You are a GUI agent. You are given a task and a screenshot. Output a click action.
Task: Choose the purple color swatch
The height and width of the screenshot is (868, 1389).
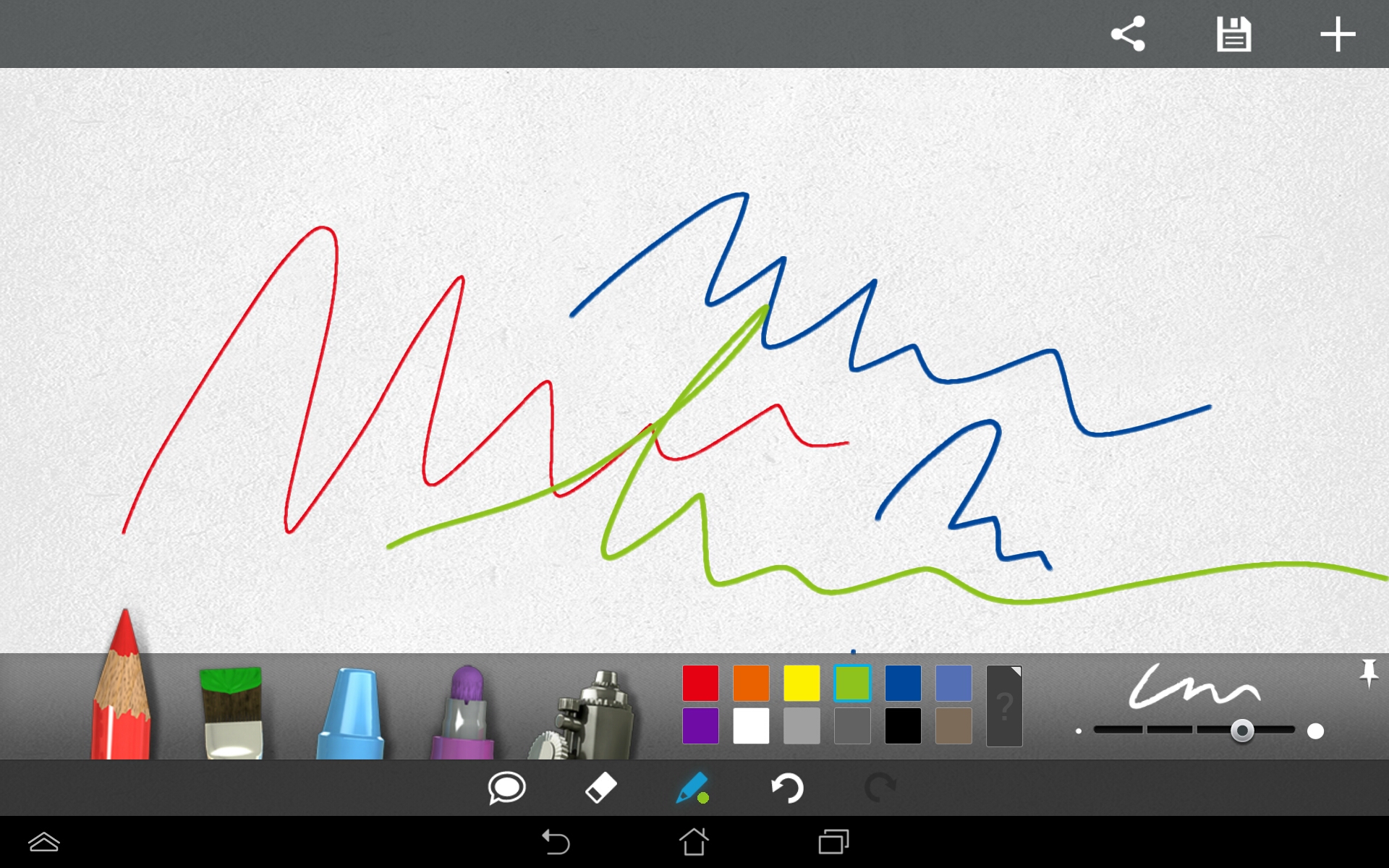[x=700, y=726]
